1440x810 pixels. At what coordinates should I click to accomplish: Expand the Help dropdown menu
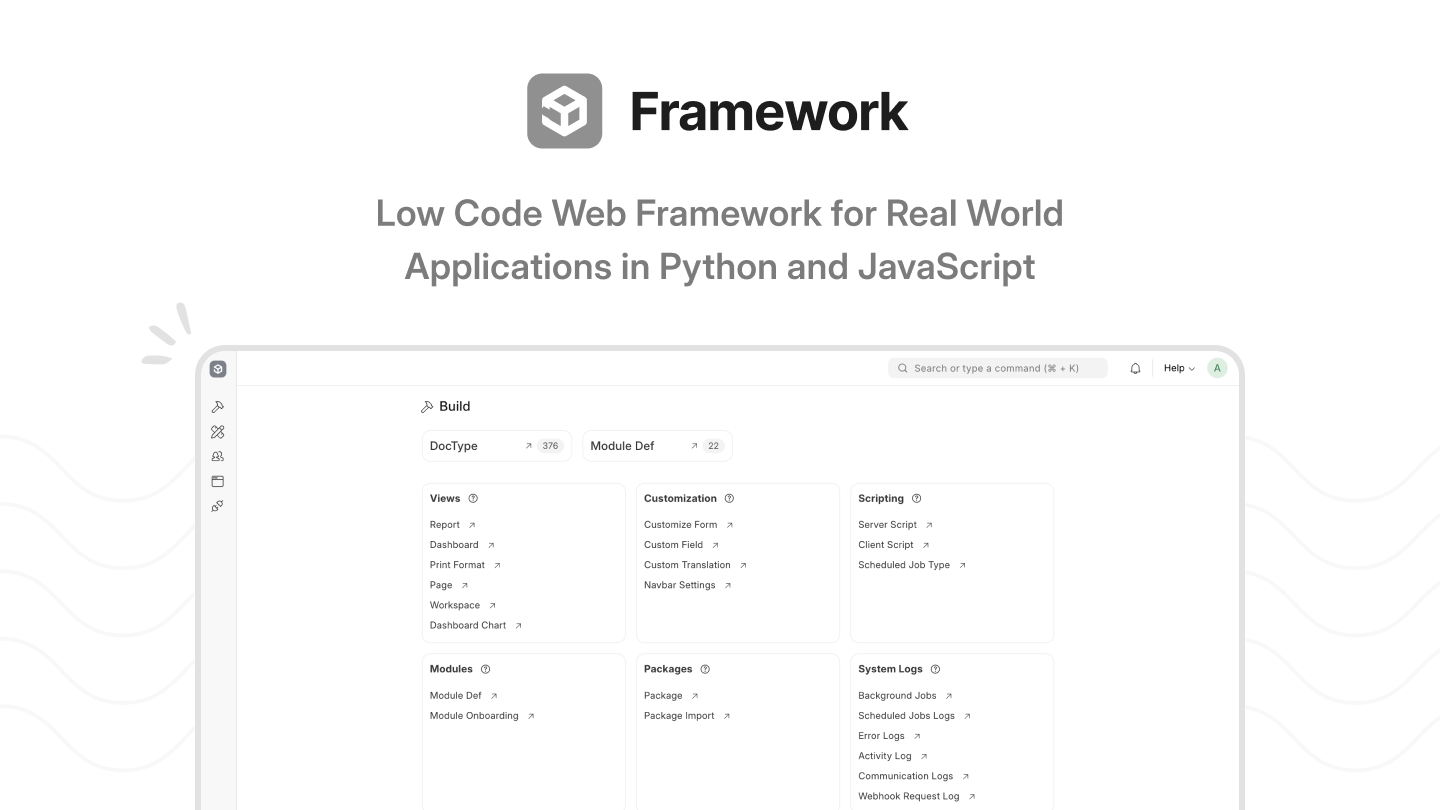pyautogui.click(x=1179, y=368)
